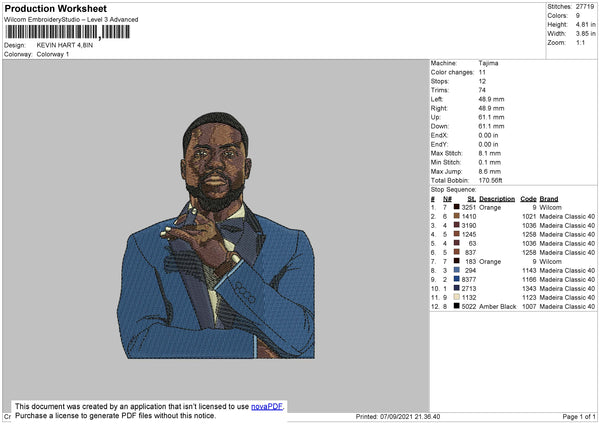The image size is (600, 424).
Task: Click code 1343 in the stop sequence
Action: [529, 289]
